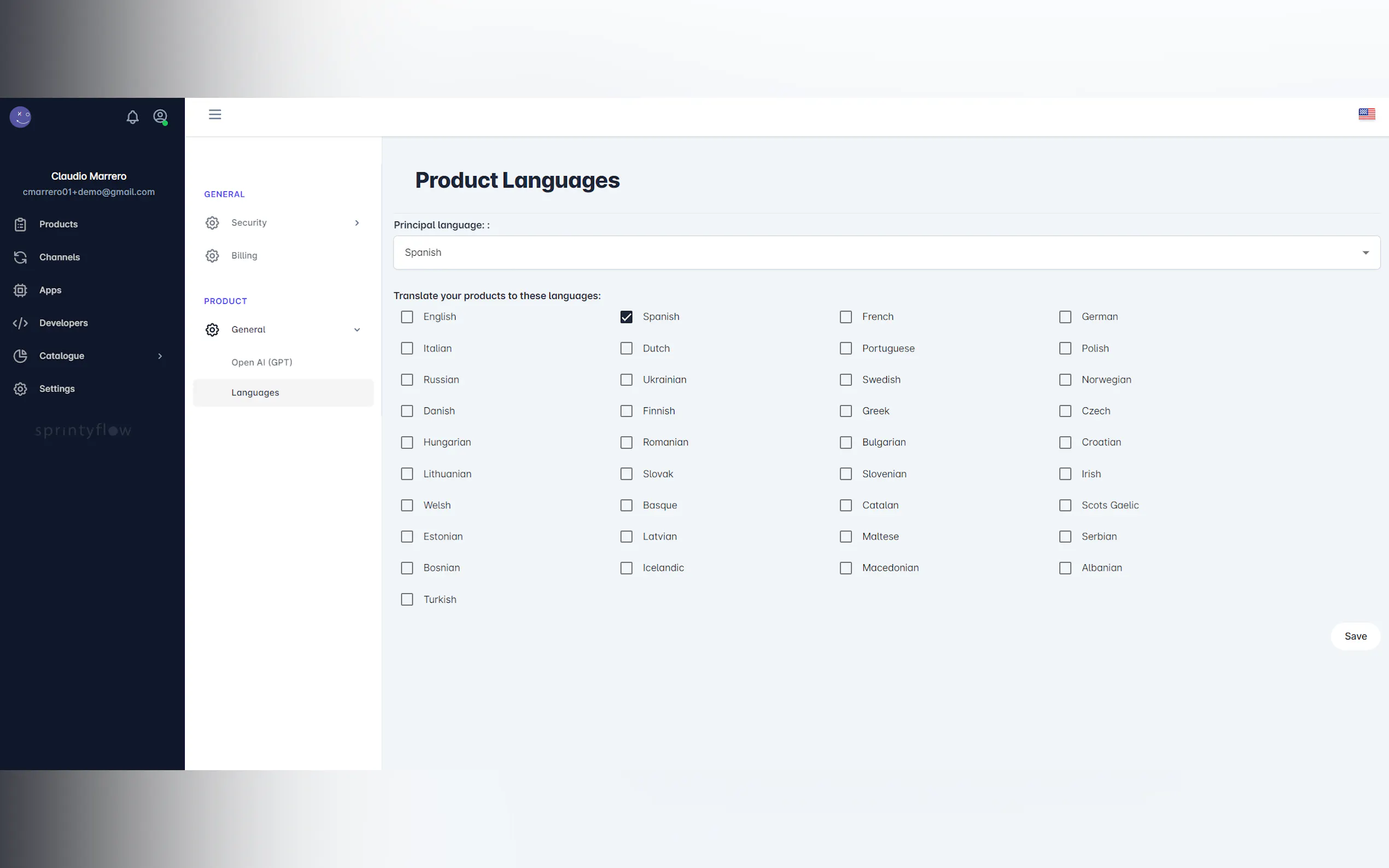Click the hamburger menu icon
Viewport: 1389px width, 868px height.
click(x=215, y=115)
